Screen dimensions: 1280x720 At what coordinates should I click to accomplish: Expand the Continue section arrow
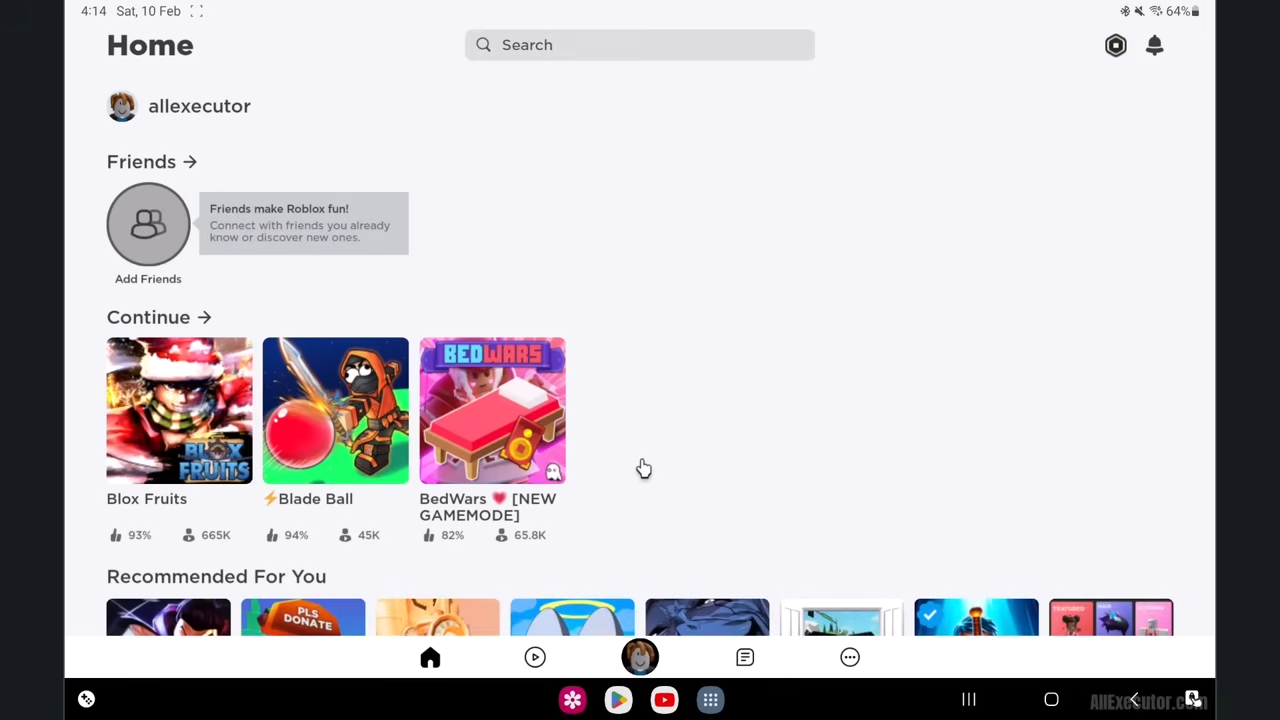click(x=203, y=317)
